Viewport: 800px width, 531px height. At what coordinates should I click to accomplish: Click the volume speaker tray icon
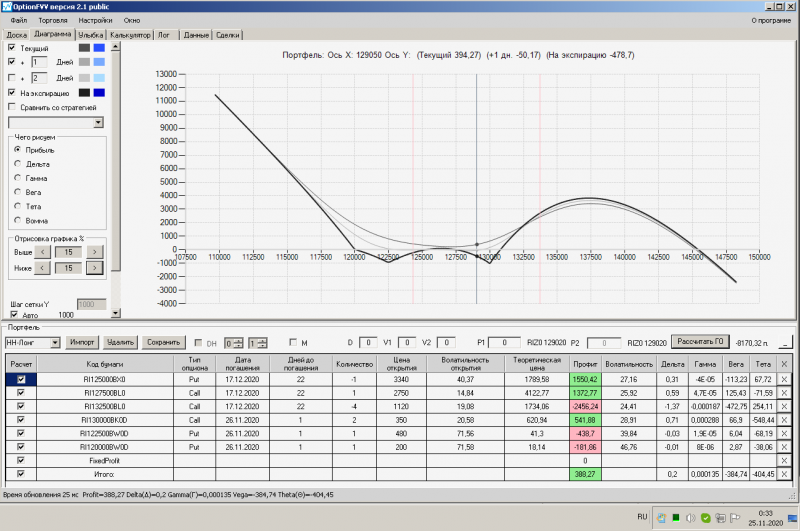point(690,518)
